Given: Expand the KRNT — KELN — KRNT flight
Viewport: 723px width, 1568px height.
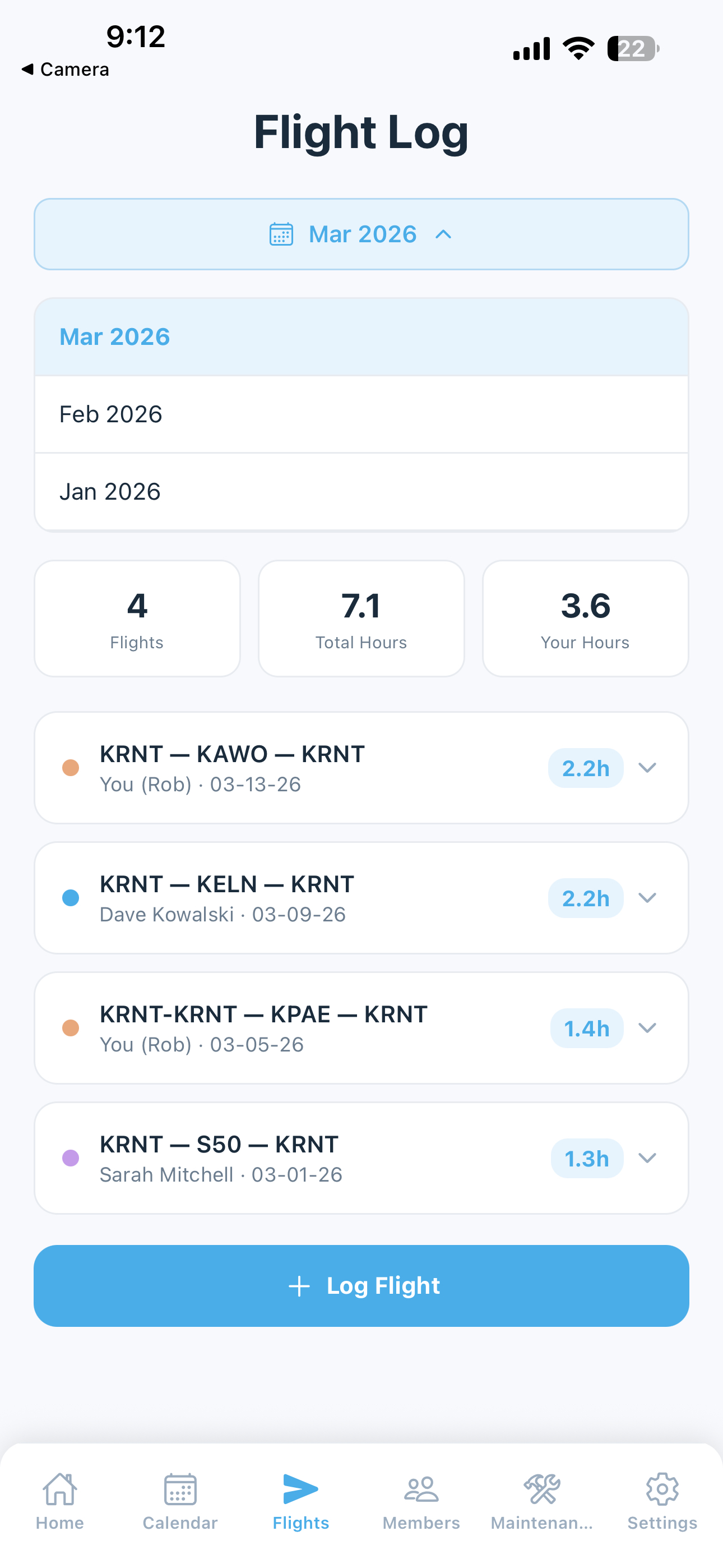Looking at the screenshot, I should [647, 898].
